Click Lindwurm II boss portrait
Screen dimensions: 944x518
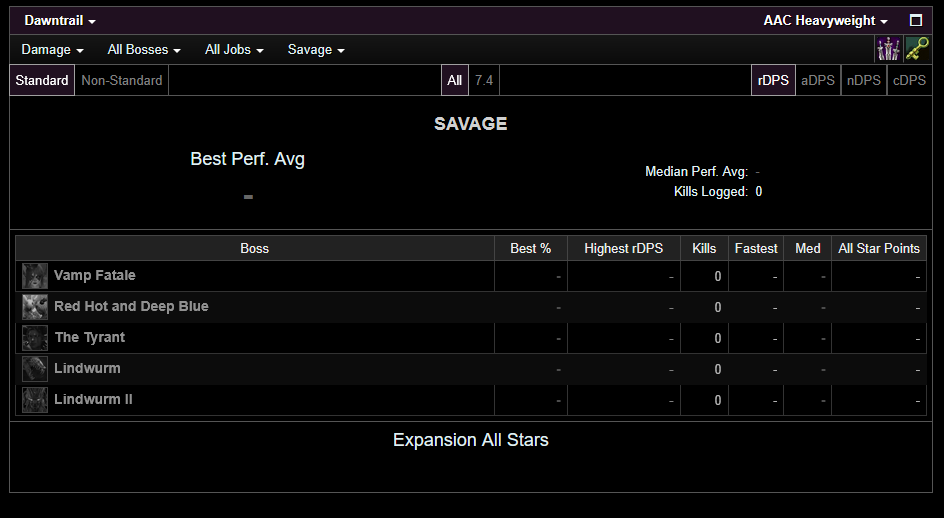35,400
